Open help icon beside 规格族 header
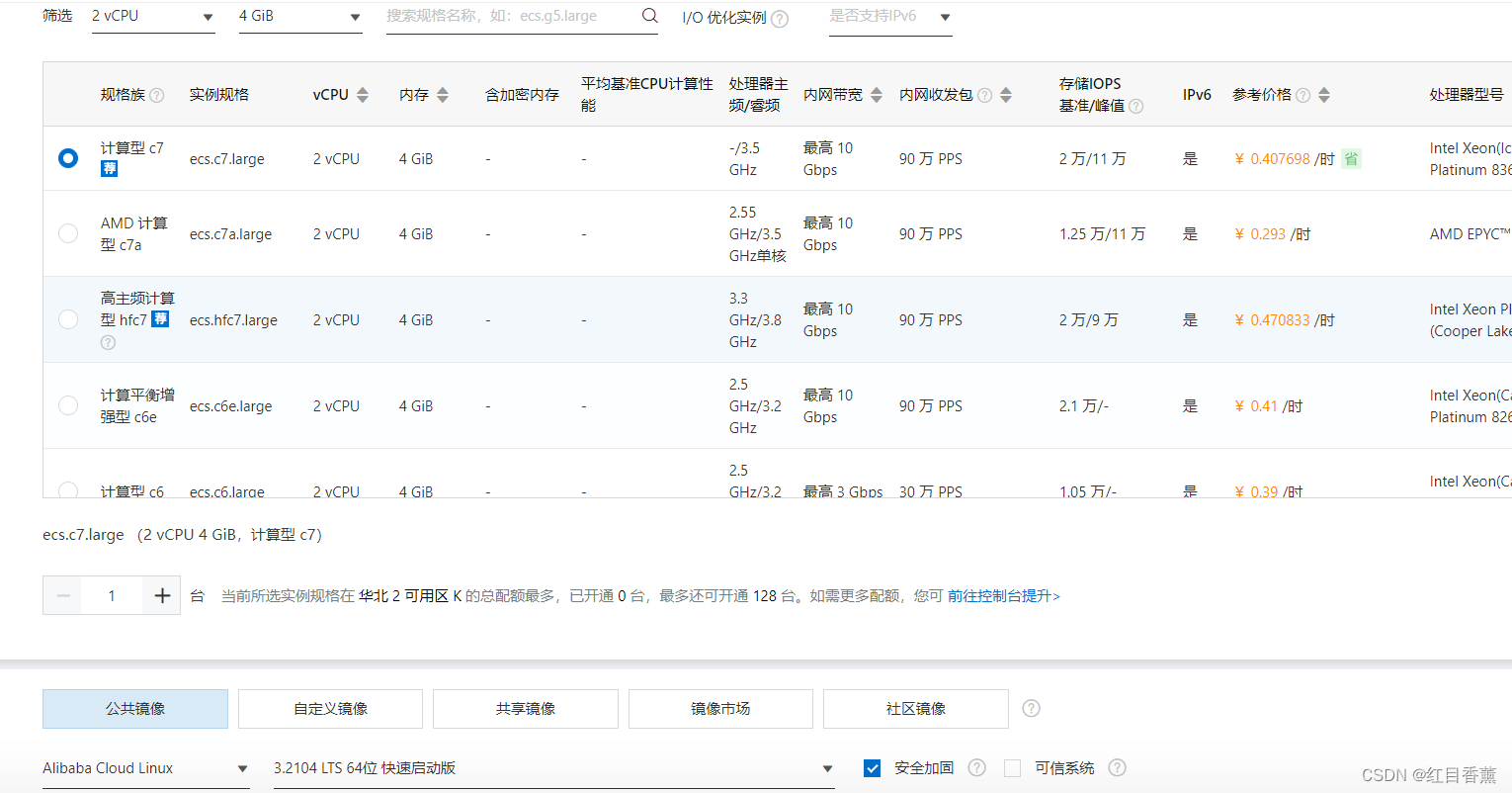Image resolution: width=1512 pixels, height=793 pixels. (156, 95)
